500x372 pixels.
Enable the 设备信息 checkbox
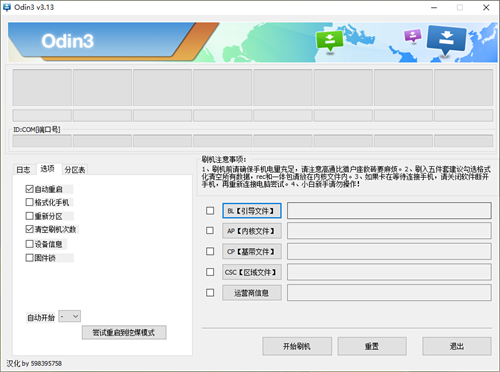(29, 244)
